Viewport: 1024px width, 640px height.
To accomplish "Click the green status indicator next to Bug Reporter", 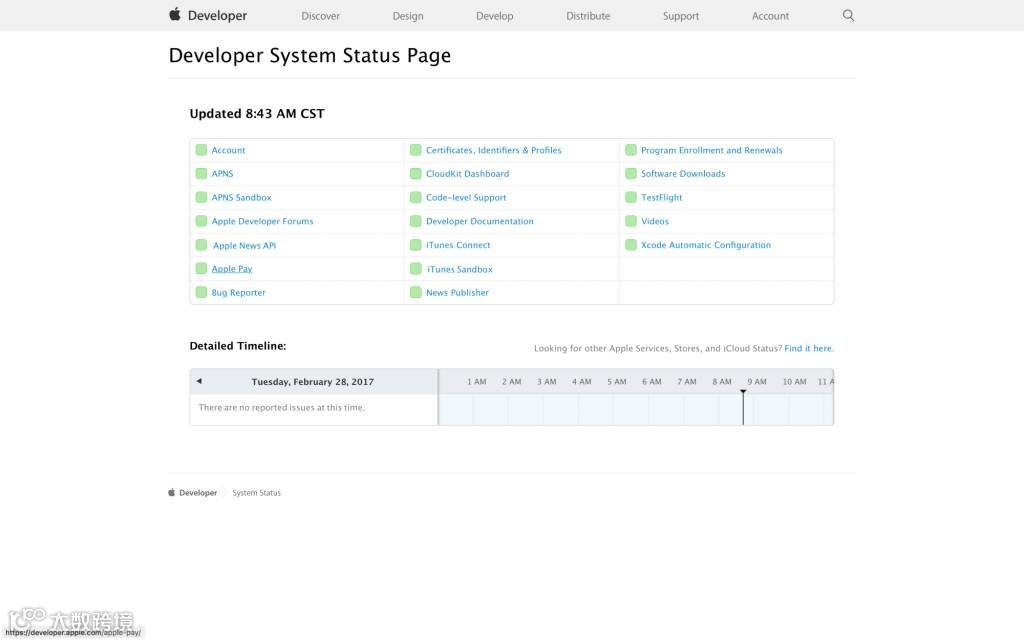I will pos(201,293).
